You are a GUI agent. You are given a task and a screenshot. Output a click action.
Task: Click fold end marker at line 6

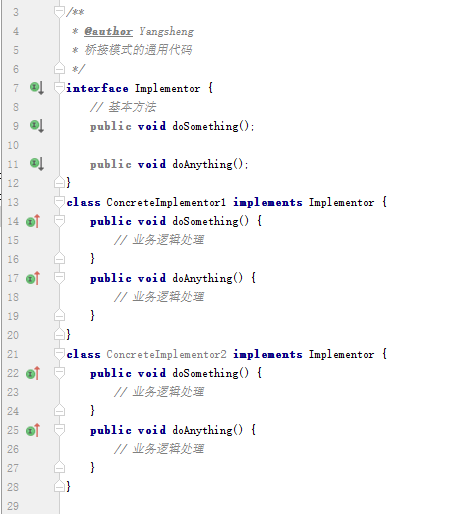pos(59,68)
